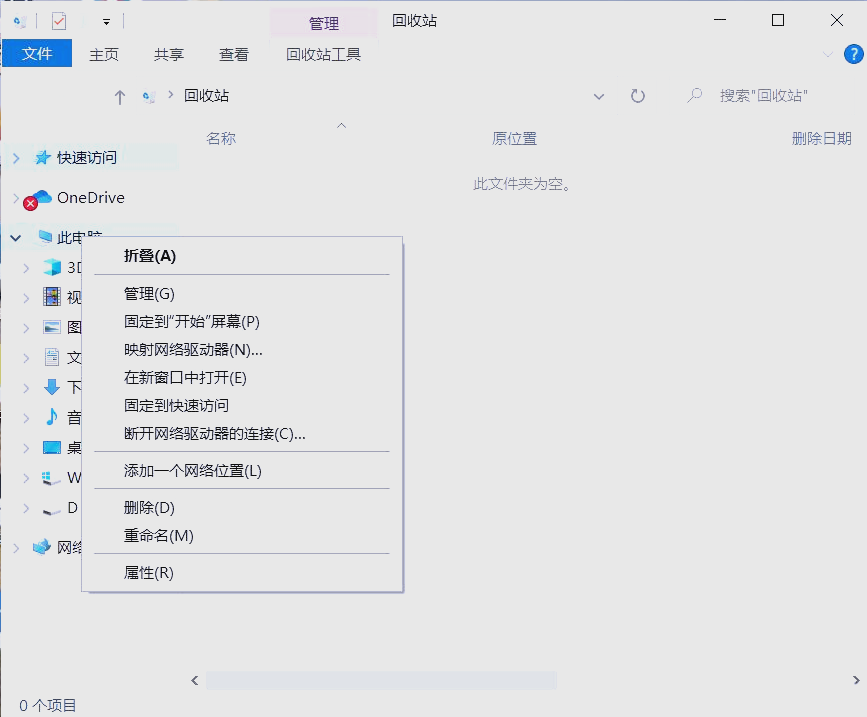Open the 回收站工具 ribbon tab
867x717 pixels.
323,54
